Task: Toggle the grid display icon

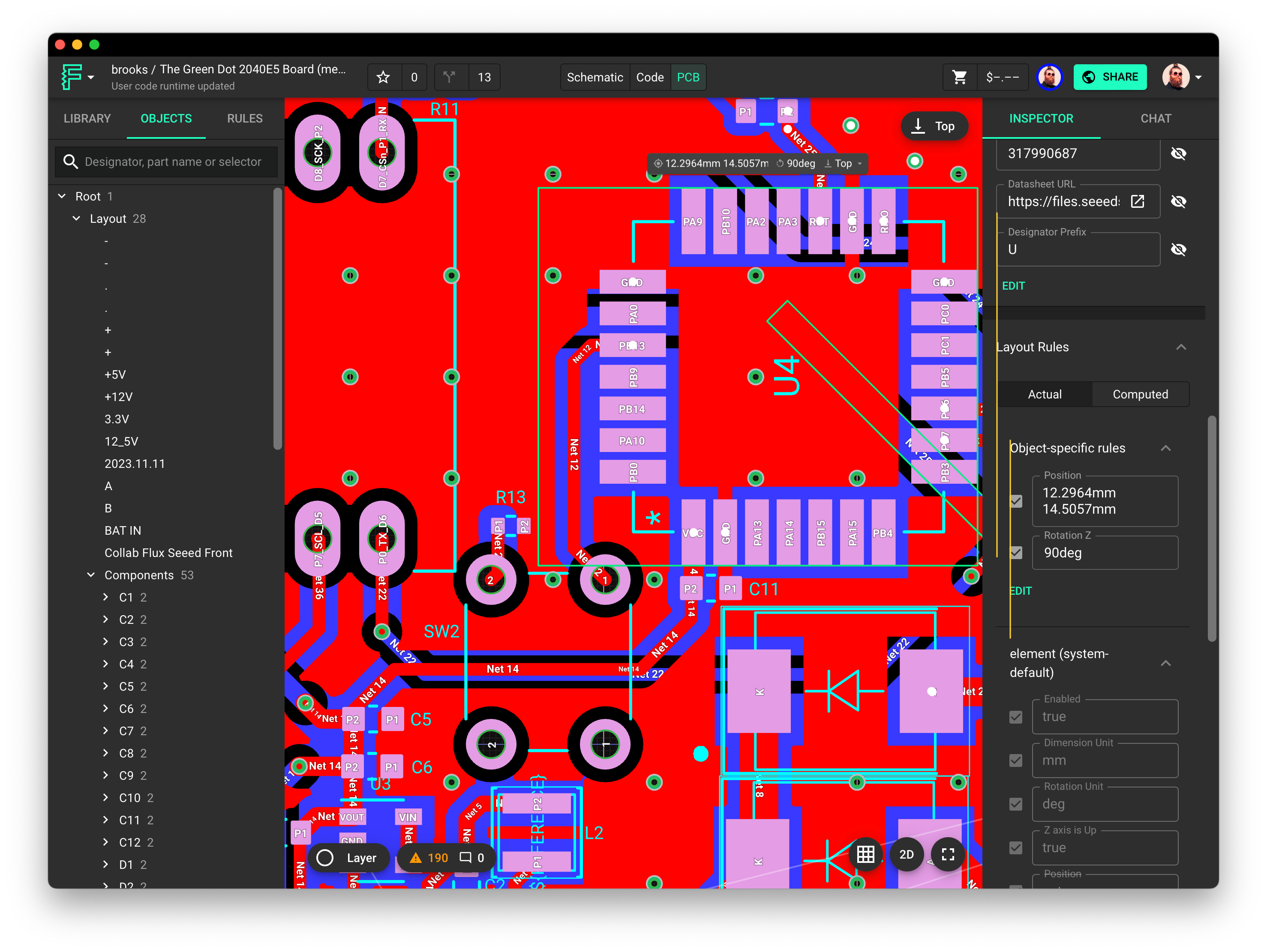Action: [865, 855]
